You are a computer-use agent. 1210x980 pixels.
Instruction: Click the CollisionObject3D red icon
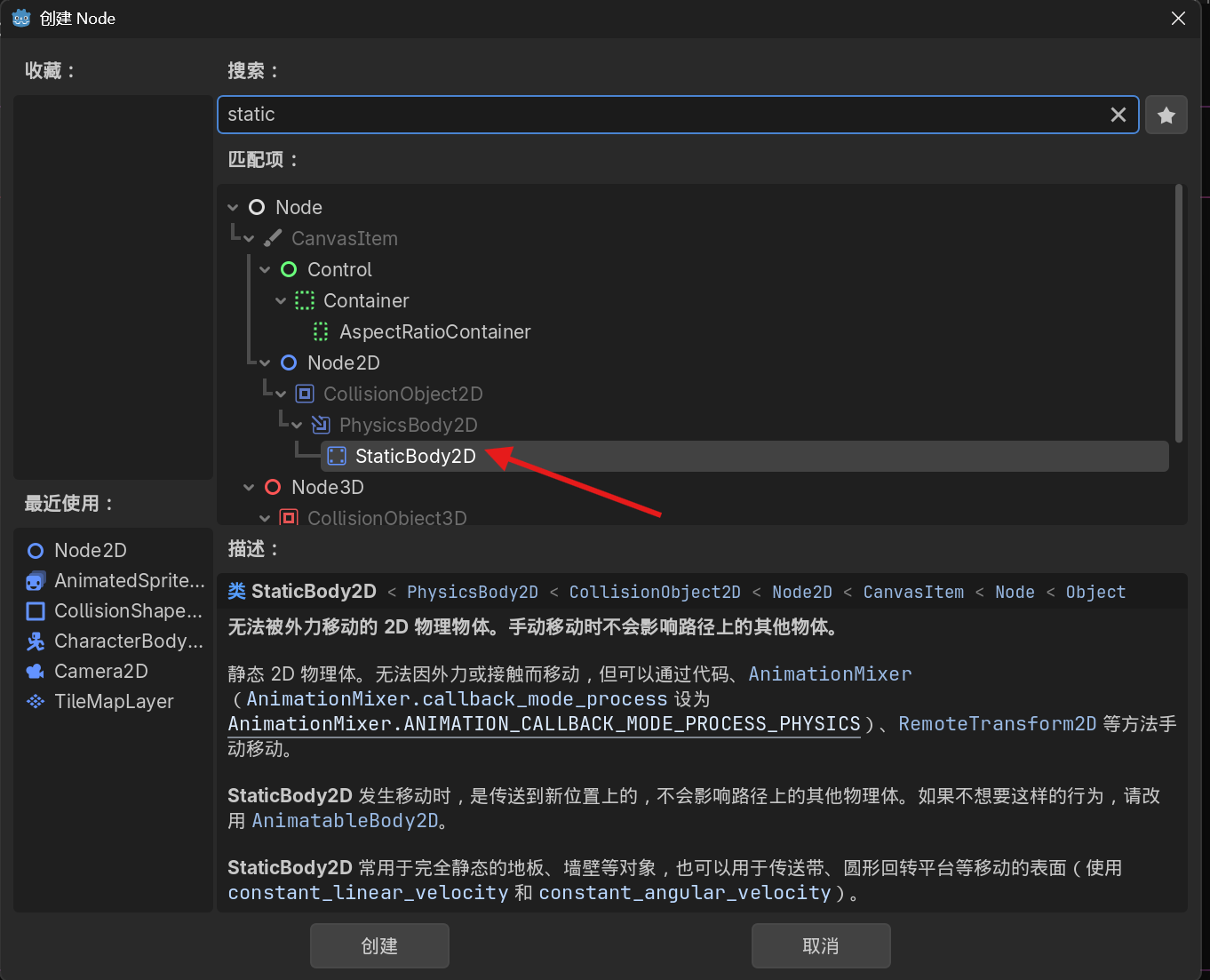click(289, 518)
